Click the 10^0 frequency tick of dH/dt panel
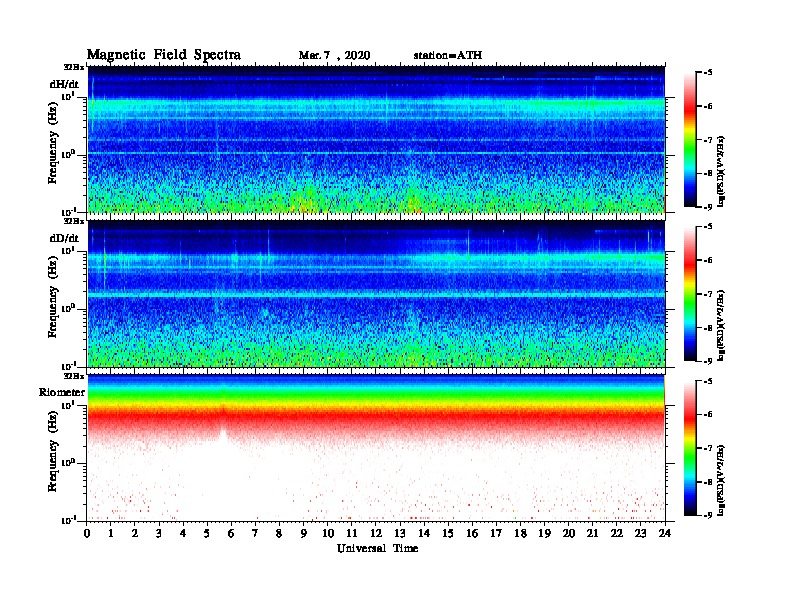 tap(68, 154)
